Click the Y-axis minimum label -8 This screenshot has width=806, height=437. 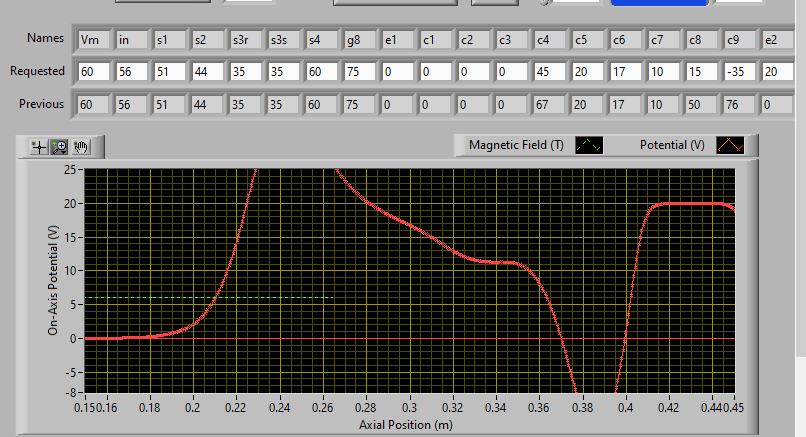(70, 393)
